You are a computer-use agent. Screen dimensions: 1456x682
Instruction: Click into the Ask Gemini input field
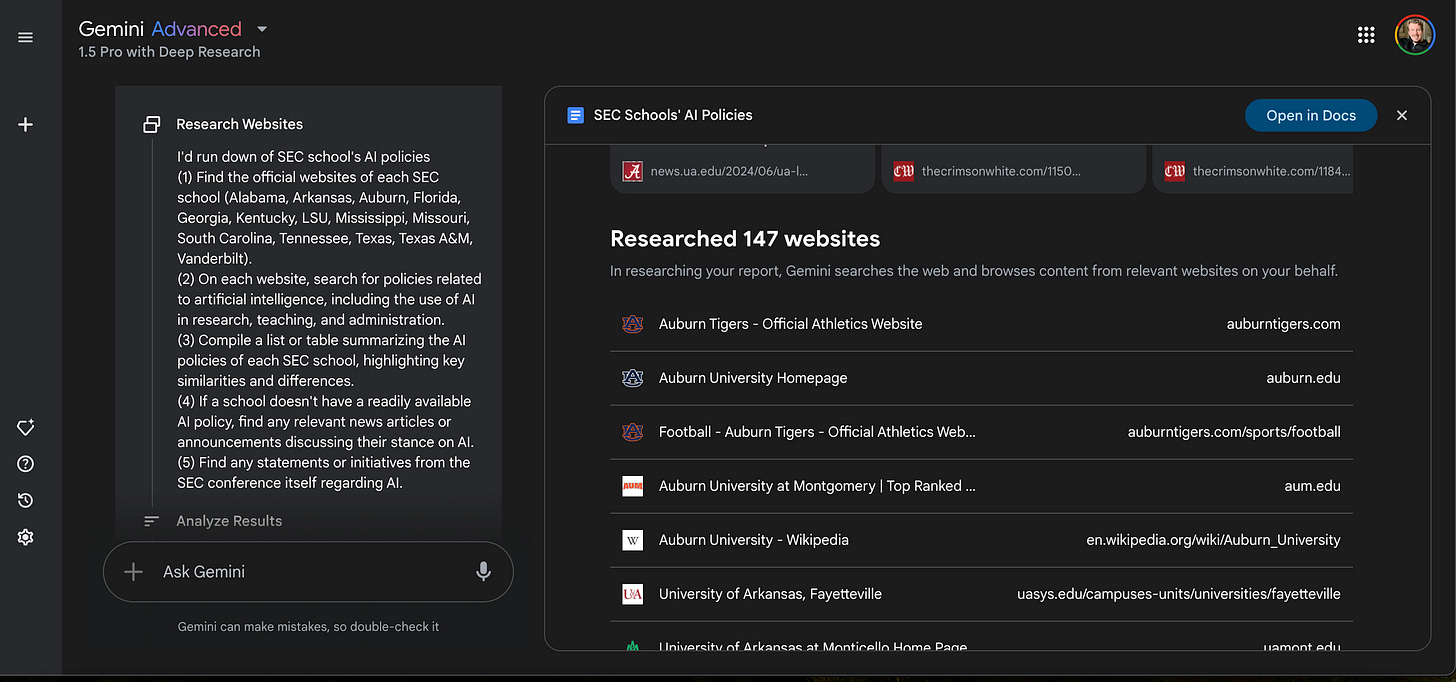[x=308, y=572]
